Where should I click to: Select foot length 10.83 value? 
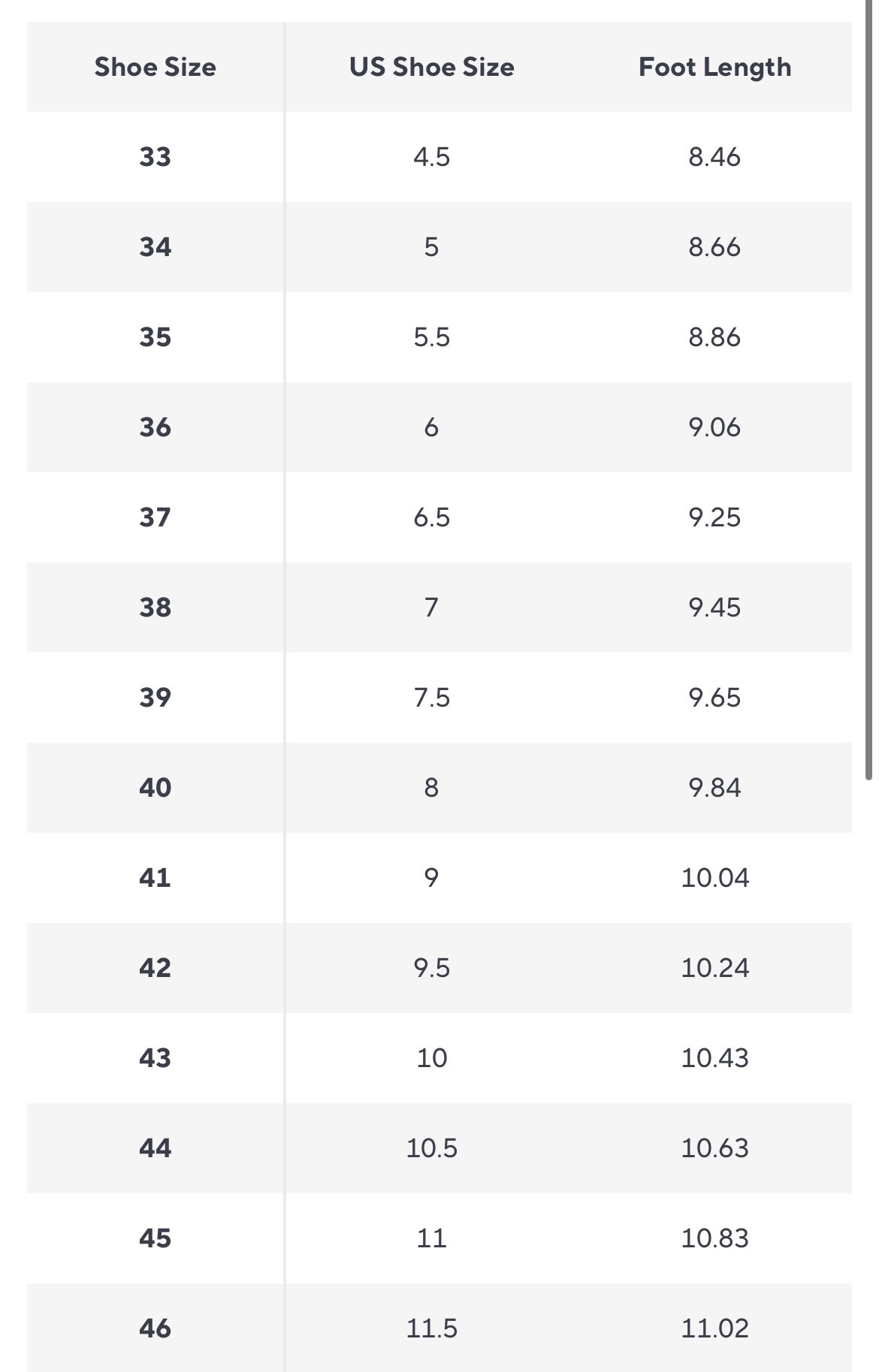(x=714, y=1238)
